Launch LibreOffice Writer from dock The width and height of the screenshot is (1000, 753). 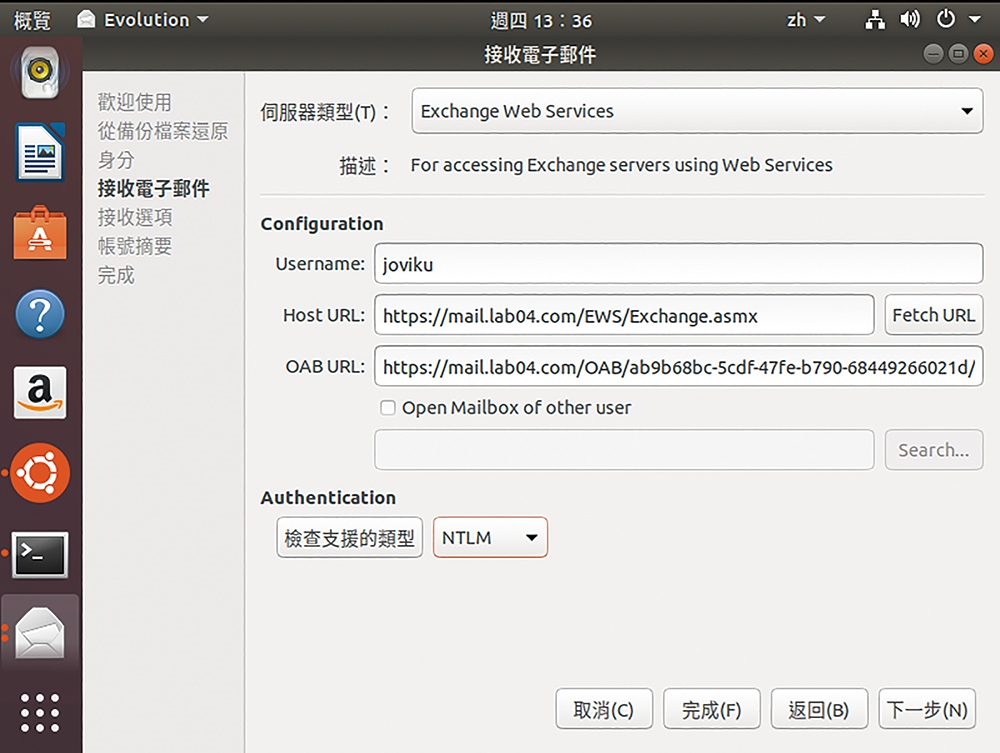40,152
